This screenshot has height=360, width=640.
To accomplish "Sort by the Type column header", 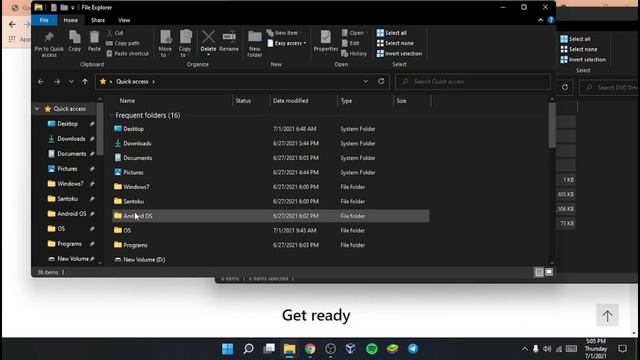I will [x=346, y=101].
